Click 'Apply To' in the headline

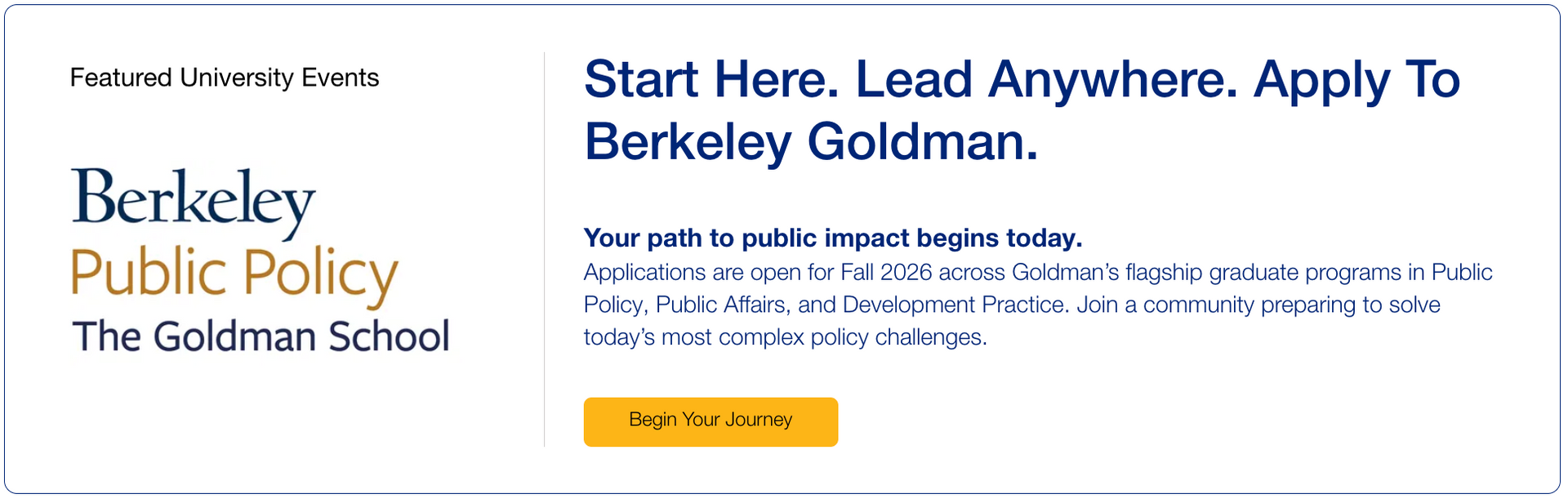[x=1356, y=79]
